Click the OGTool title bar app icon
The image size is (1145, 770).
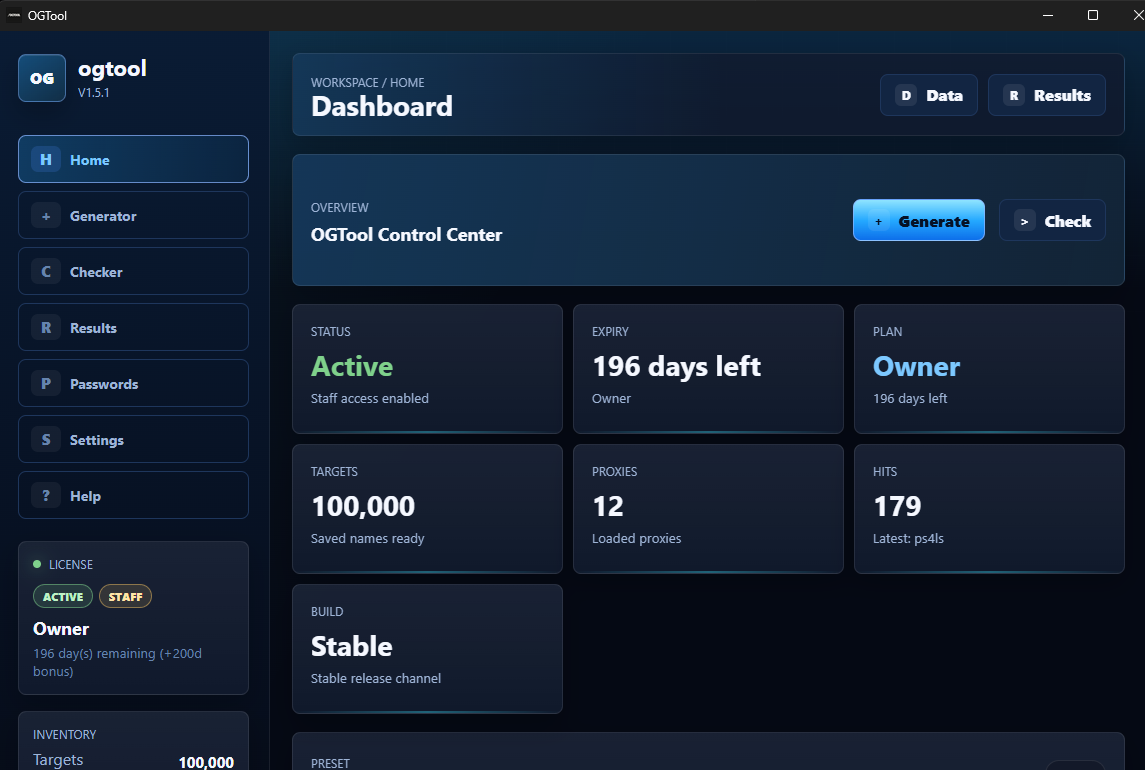[x=14, y=15]
